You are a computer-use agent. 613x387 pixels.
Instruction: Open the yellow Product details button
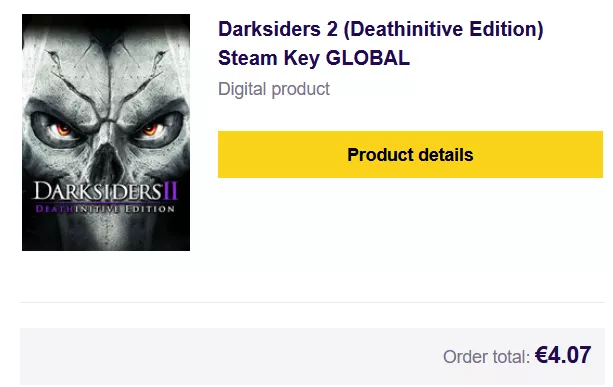tap(410, 154)
